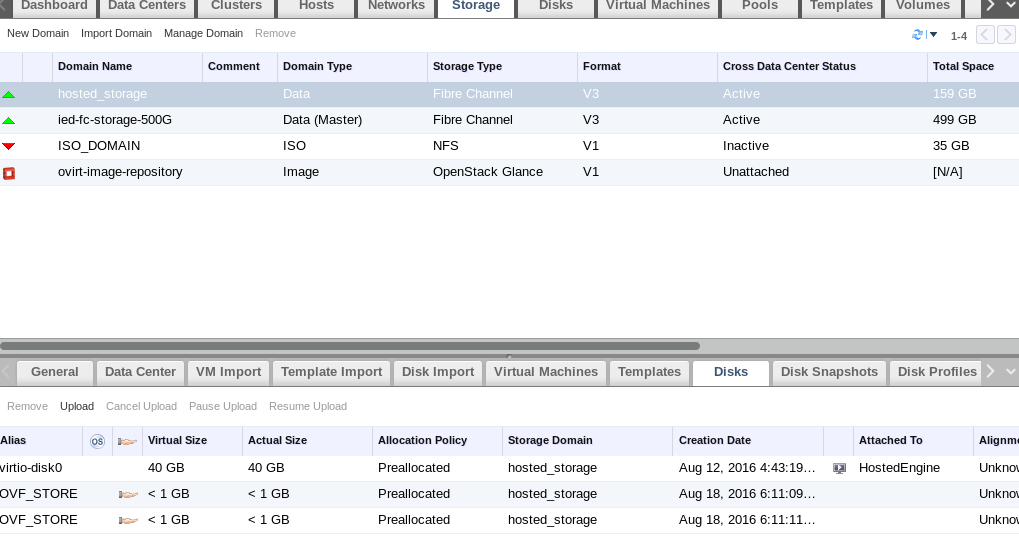1019x550 pixels.
Task: Expand the sub-tabs overflow dropdown near Disk Profiles
Action: 1010,372
